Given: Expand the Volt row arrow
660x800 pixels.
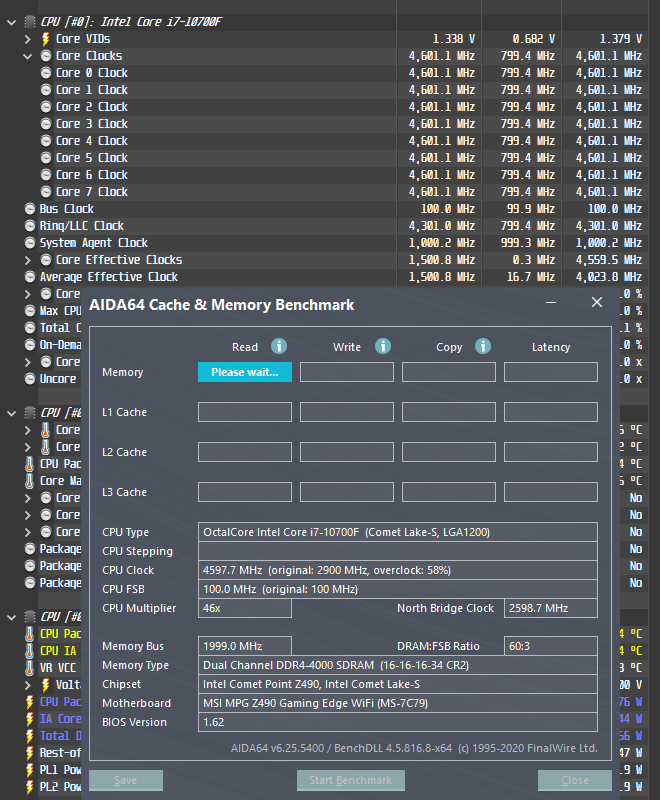Looking at the screenshot, I should 28,685.
